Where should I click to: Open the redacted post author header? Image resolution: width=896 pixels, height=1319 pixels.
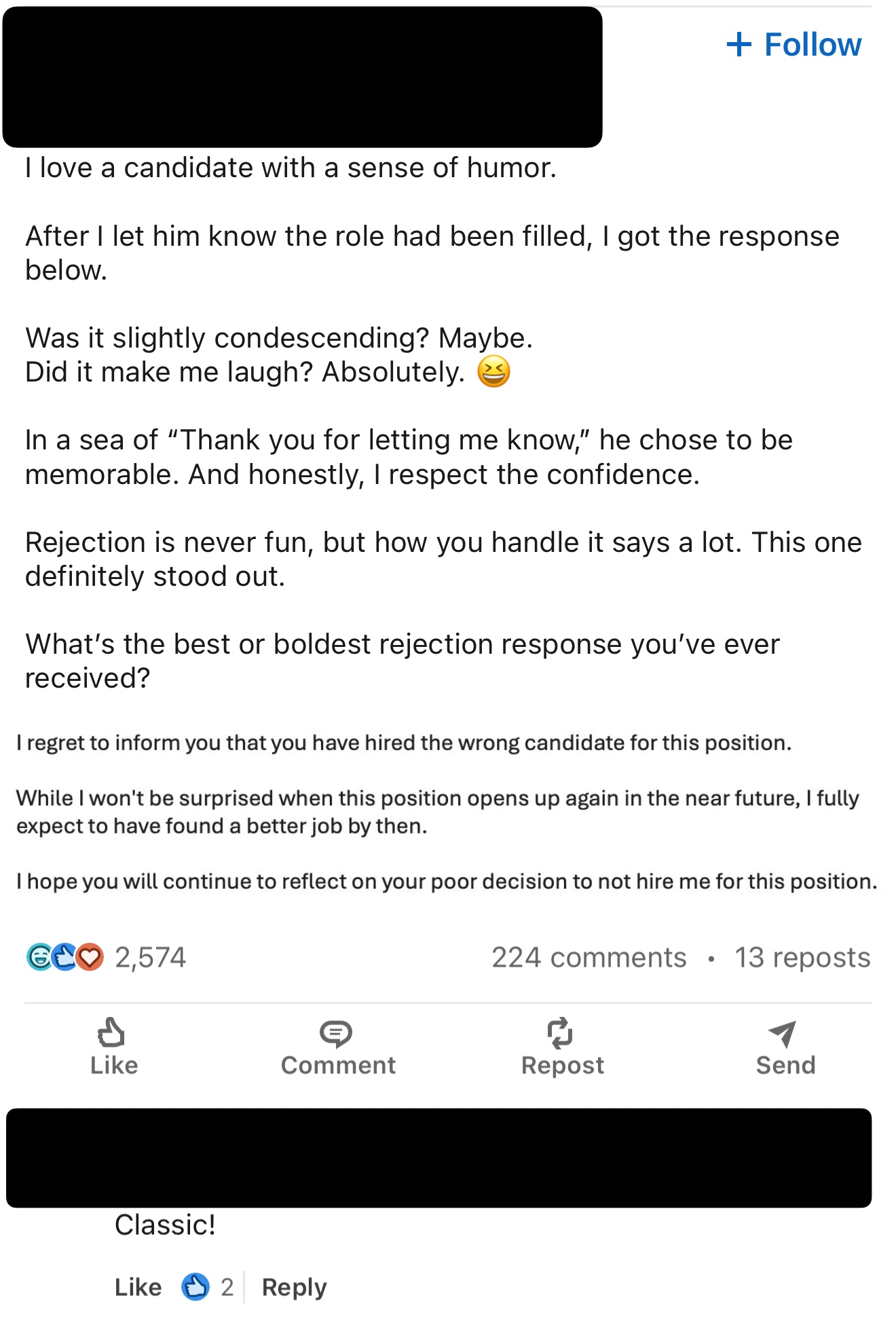302,77
